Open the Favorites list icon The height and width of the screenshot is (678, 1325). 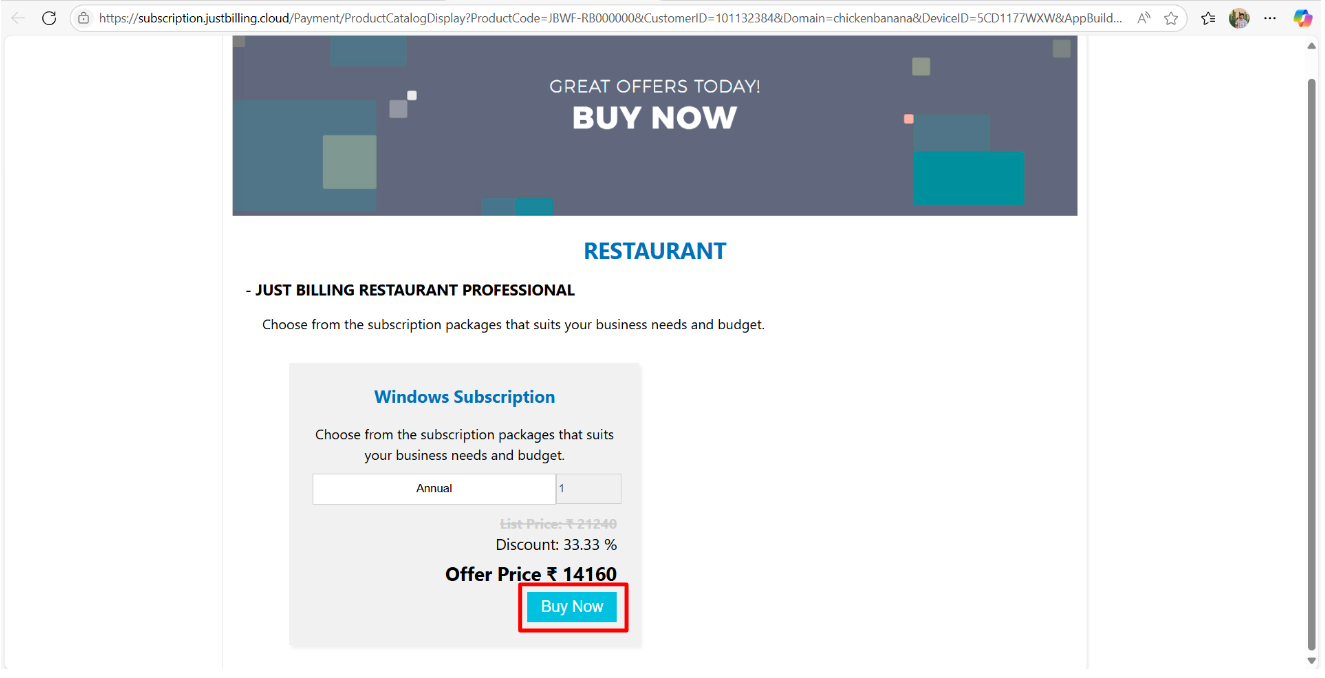pos(1208,18)
